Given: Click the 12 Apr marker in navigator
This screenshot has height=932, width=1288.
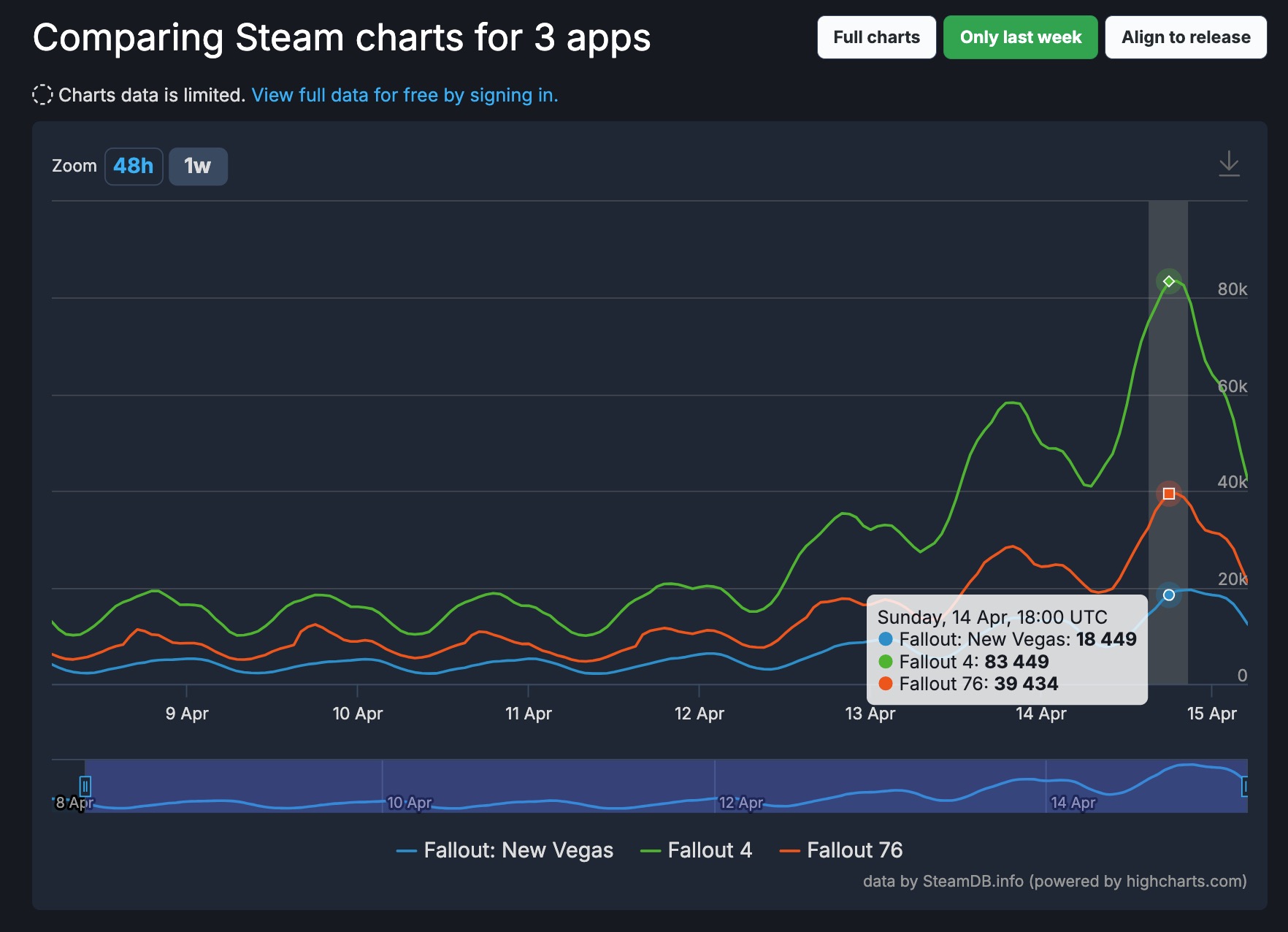Looking at the screenshot, I should point(741,803).
